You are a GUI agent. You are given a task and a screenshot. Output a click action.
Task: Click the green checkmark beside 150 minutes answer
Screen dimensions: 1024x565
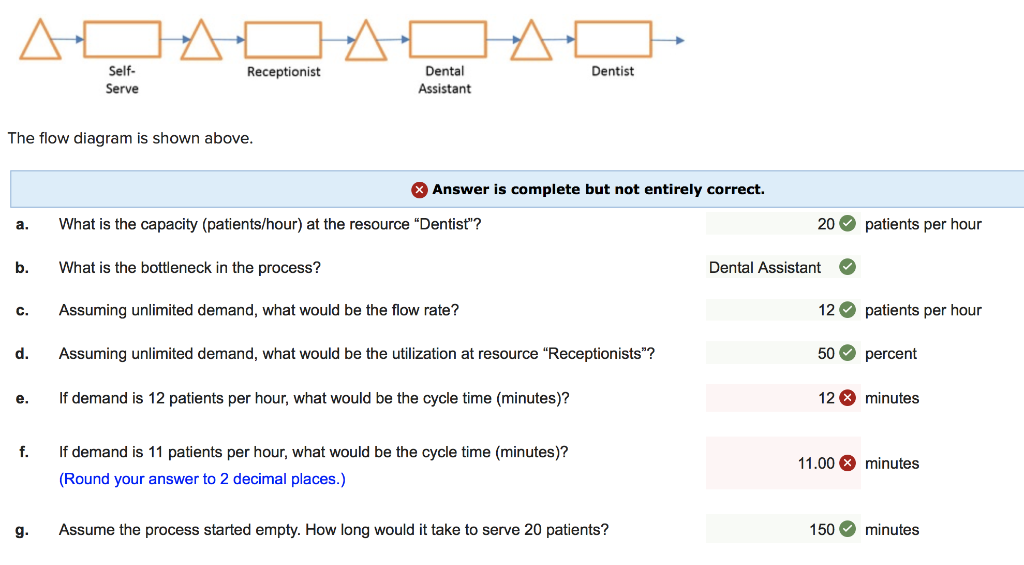(x=847, y=530)
